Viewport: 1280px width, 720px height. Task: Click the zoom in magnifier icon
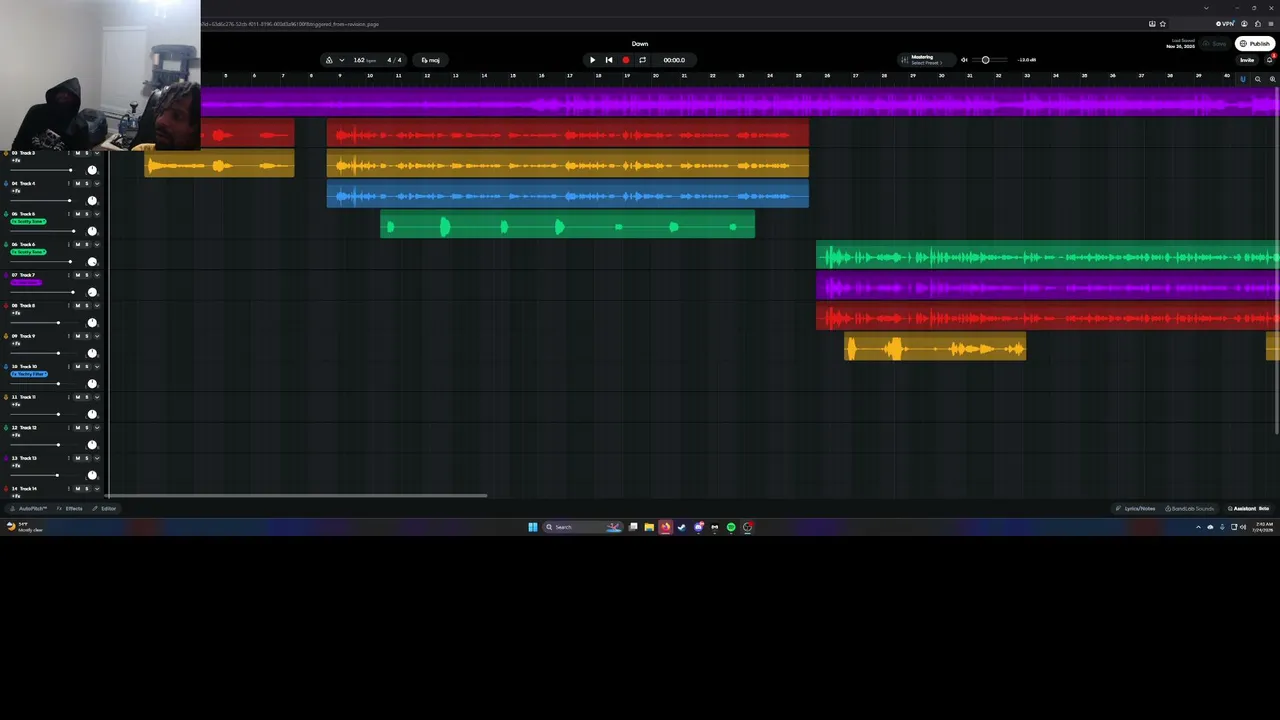(1273, 79)
